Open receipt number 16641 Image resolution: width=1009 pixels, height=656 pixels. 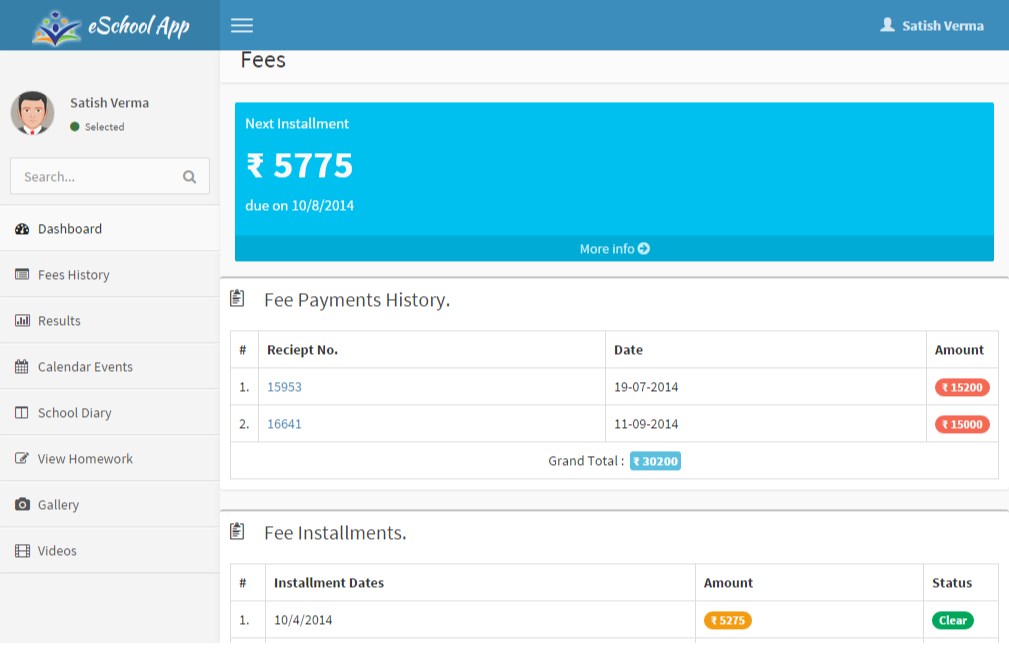(284, 424)
